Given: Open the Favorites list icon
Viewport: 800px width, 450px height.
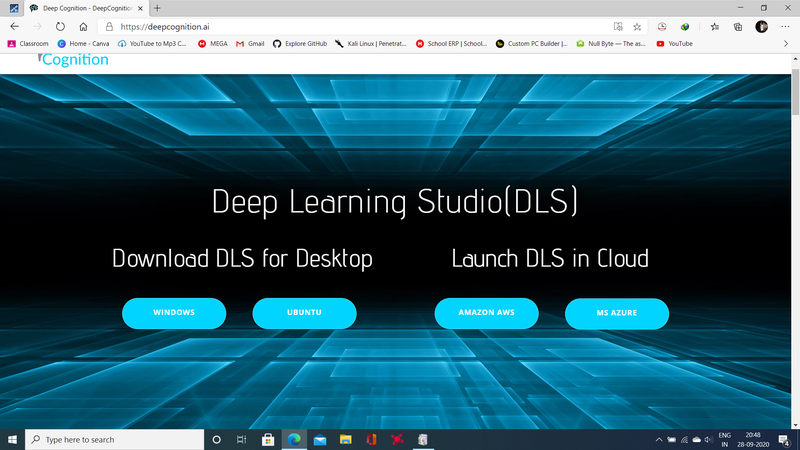Looking at the screenshot, I should [x=714, y=27].
